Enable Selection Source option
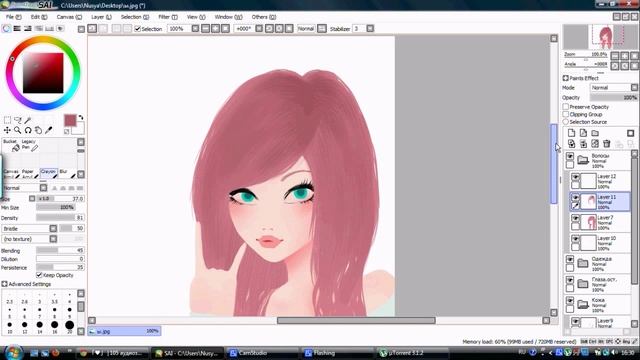The image size is (640, 360). (x=566, y=122)
